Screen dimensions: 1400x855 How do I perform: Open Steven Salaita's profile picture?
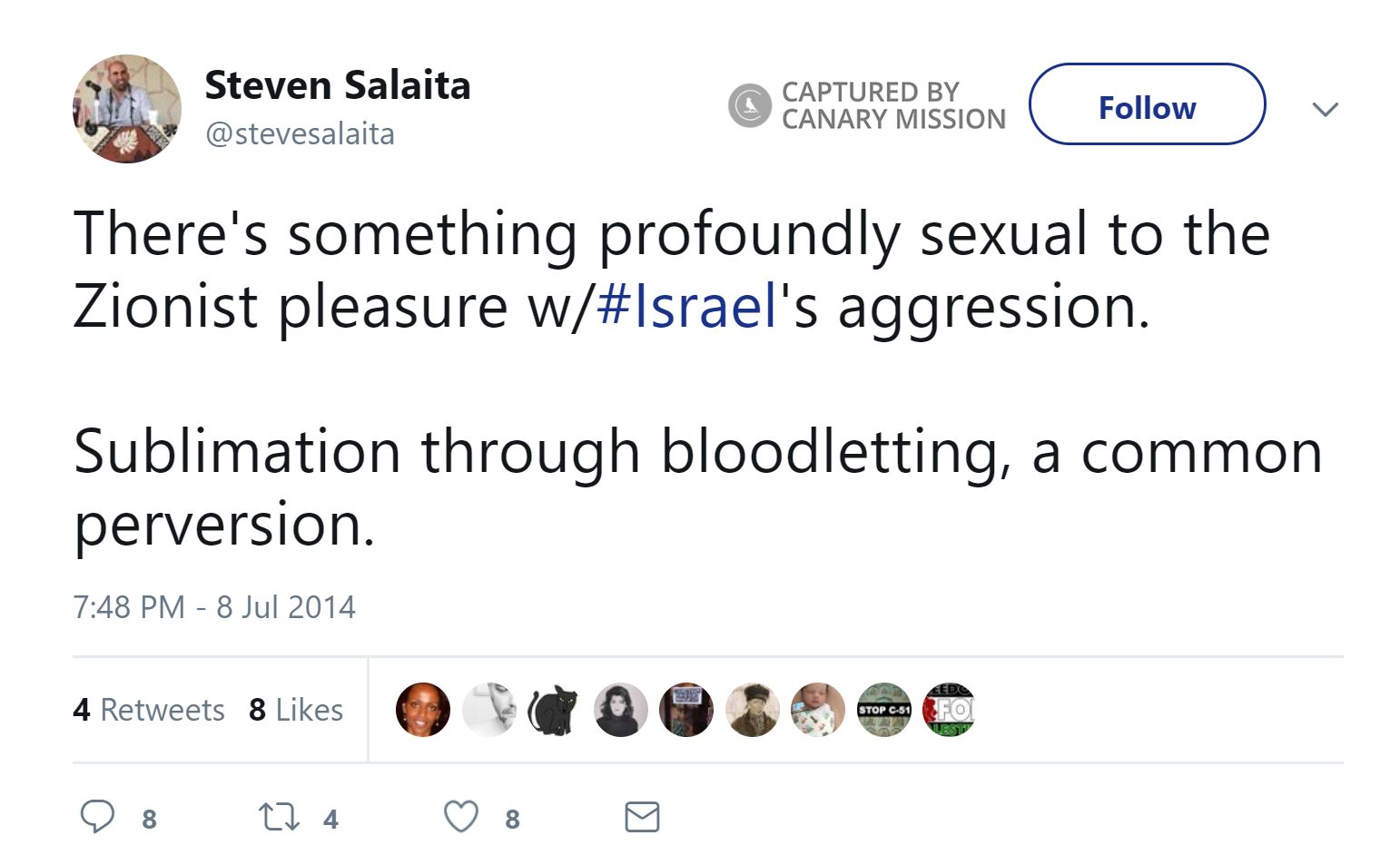(x=127, y=109)
